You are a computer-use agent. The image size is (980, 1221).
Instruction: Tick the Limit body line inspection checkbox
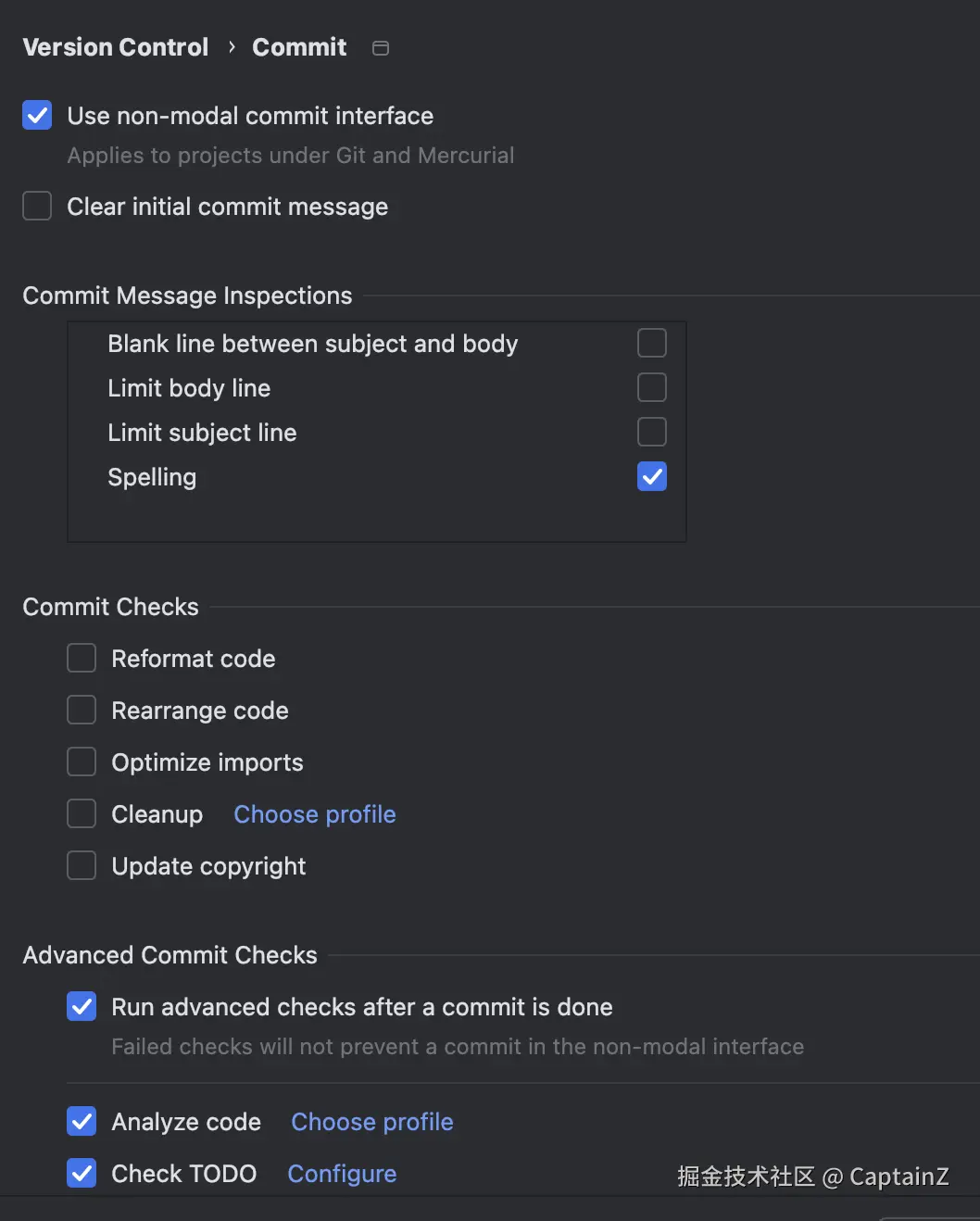click(x=652, y=387)
